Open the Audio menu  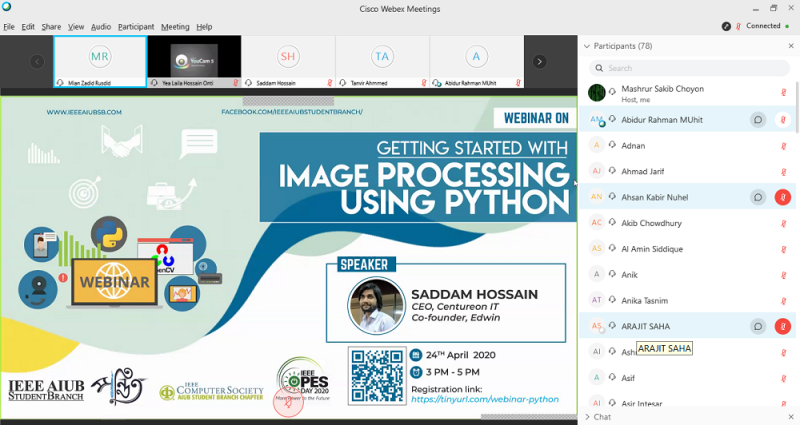pos(101,26)
